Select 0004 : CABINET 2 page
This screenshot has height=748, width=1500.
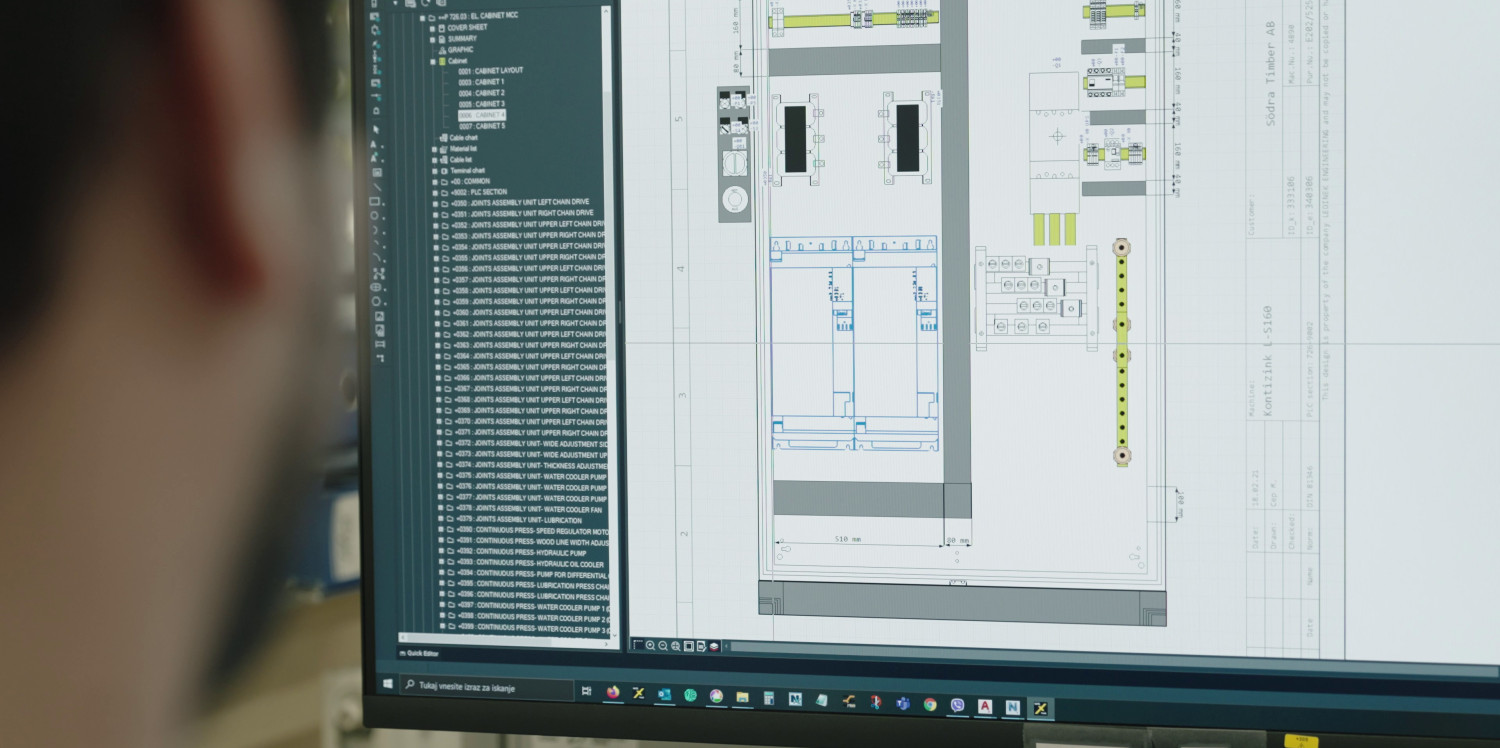click(x=481, y=93)
